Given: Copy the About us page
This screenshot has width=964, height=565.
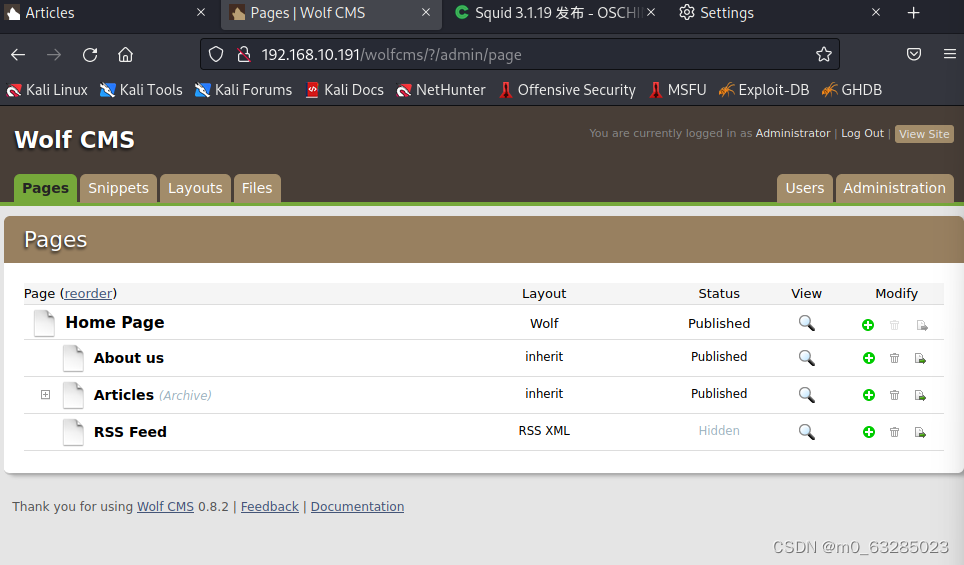Looking at the screenshot, I should point(920,358).
